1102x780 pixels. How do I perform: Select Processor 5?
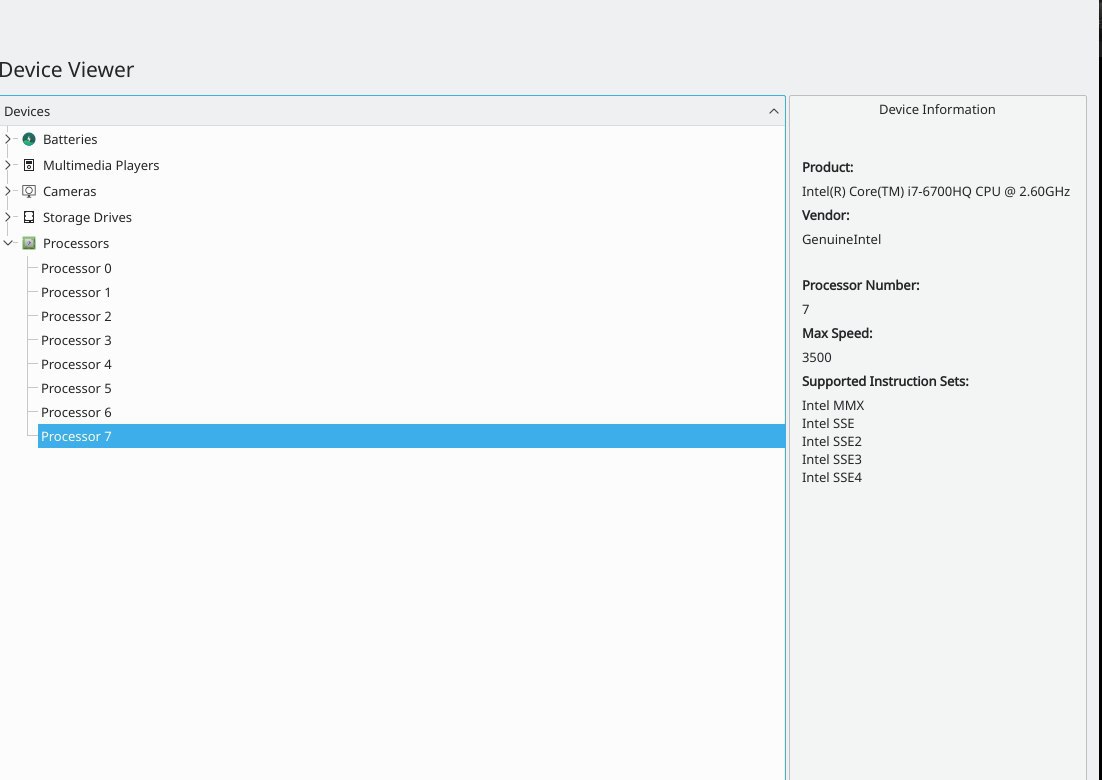pos(76,388)
